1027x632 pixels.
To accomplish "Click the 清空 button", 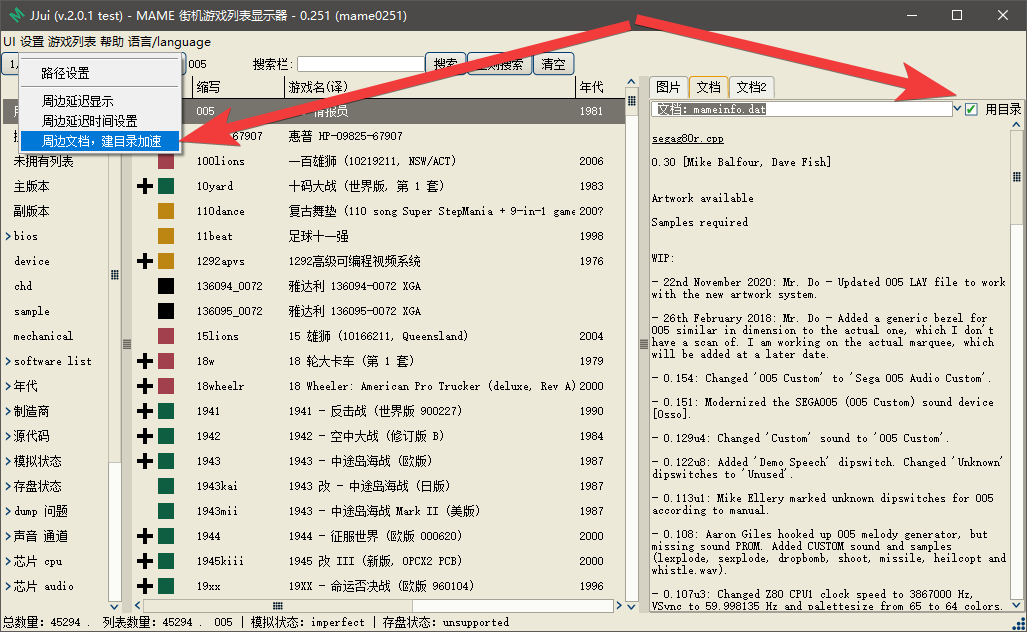I will pos(553,64).
